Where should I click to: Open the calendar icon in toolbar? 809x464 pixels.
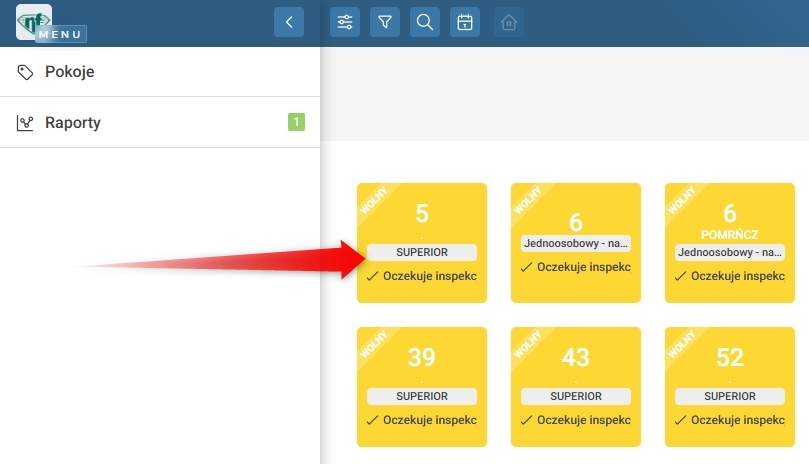coord(465,22)
